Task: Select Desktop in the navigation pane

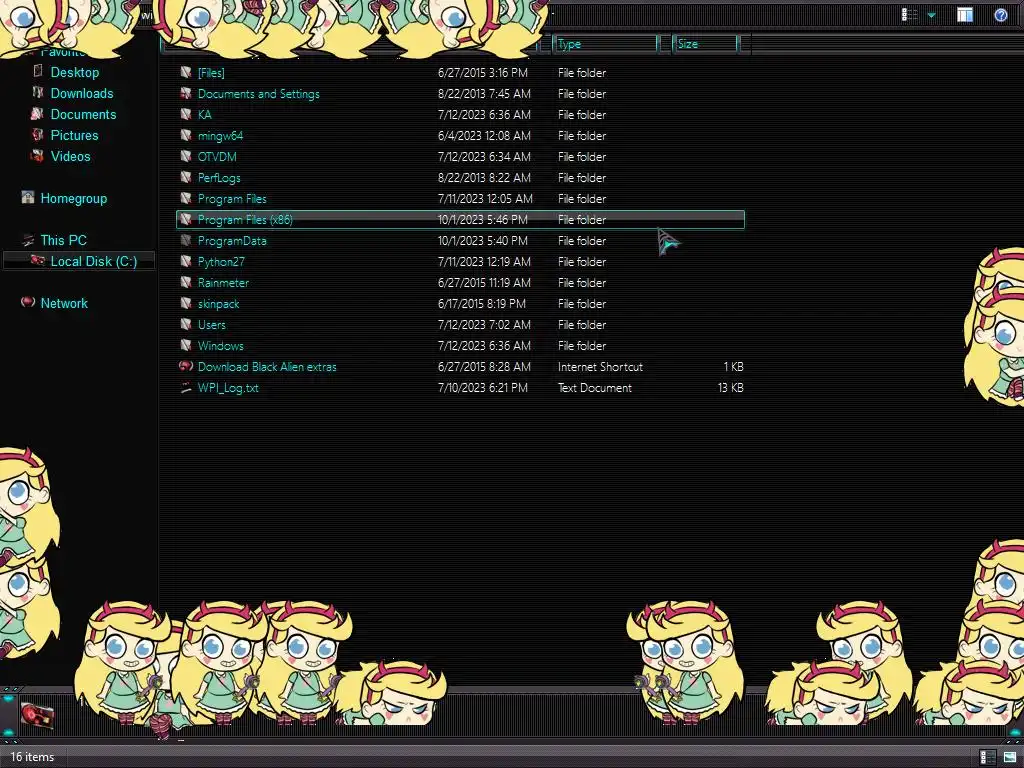Action: [74, 72]
